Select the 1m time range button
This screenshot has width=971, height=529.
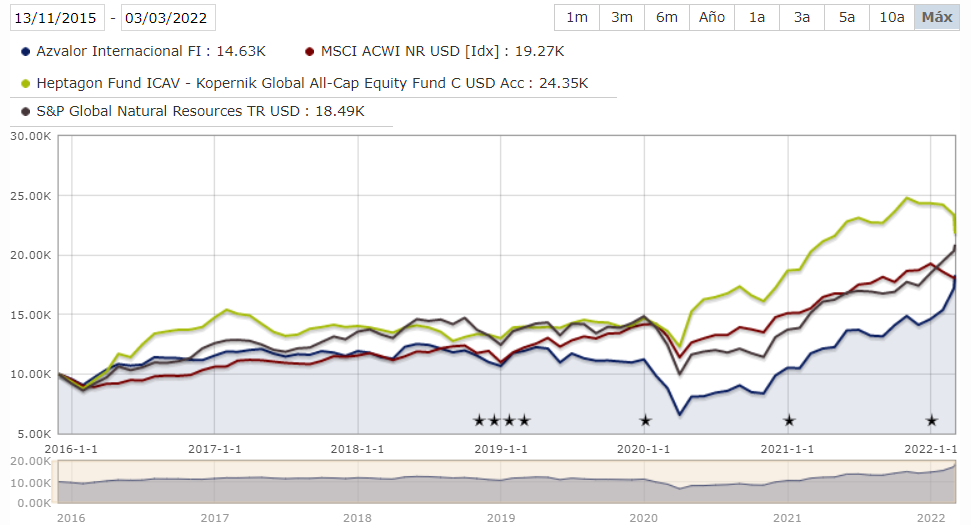coord(577,18)
